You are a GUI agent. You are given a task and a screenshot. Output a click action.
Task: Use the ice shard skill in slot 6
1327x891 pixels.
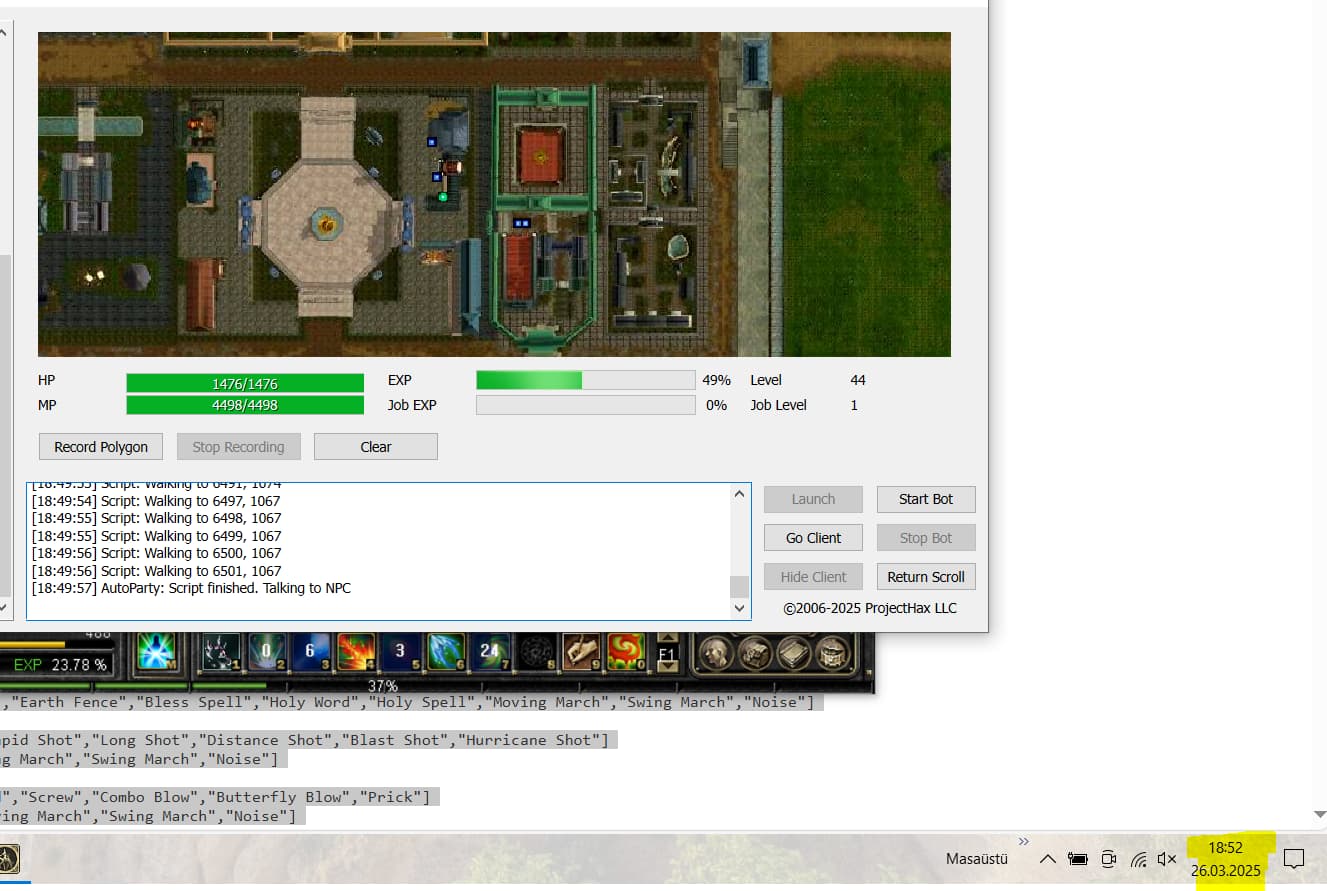(445, 652)
